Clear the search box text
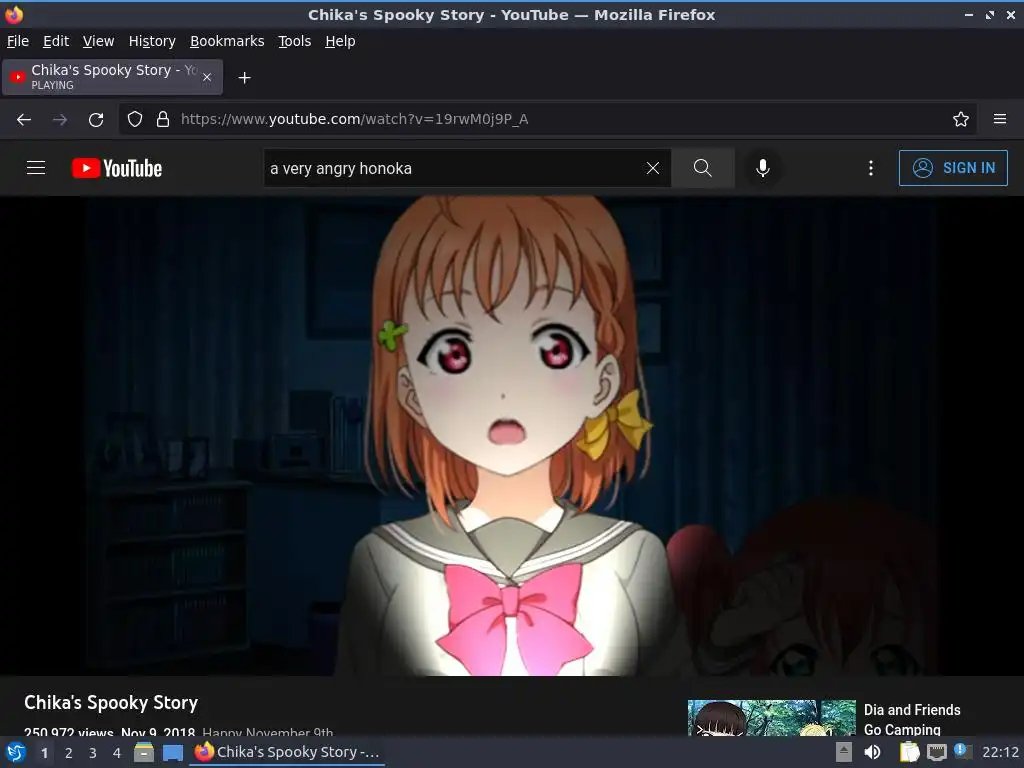Screen dimensions: 1024x768 click(652, 168)
